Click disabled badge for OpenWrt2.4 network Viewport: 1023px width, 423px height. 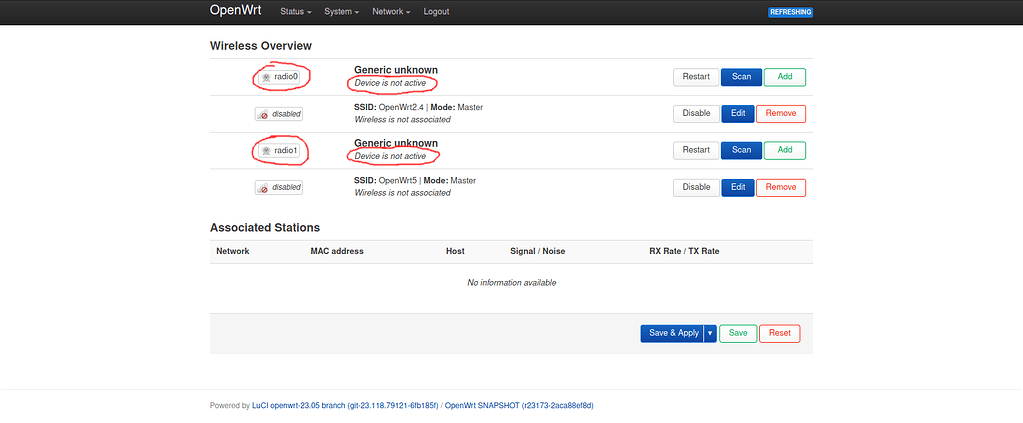click(x=279, y=114)
